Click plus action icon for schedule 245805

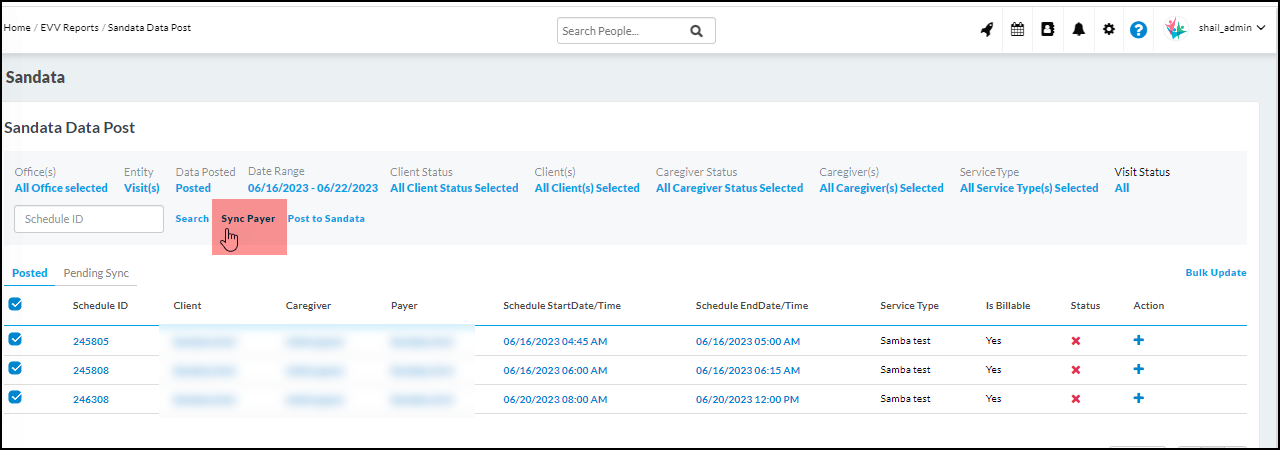coord(1139,340)
